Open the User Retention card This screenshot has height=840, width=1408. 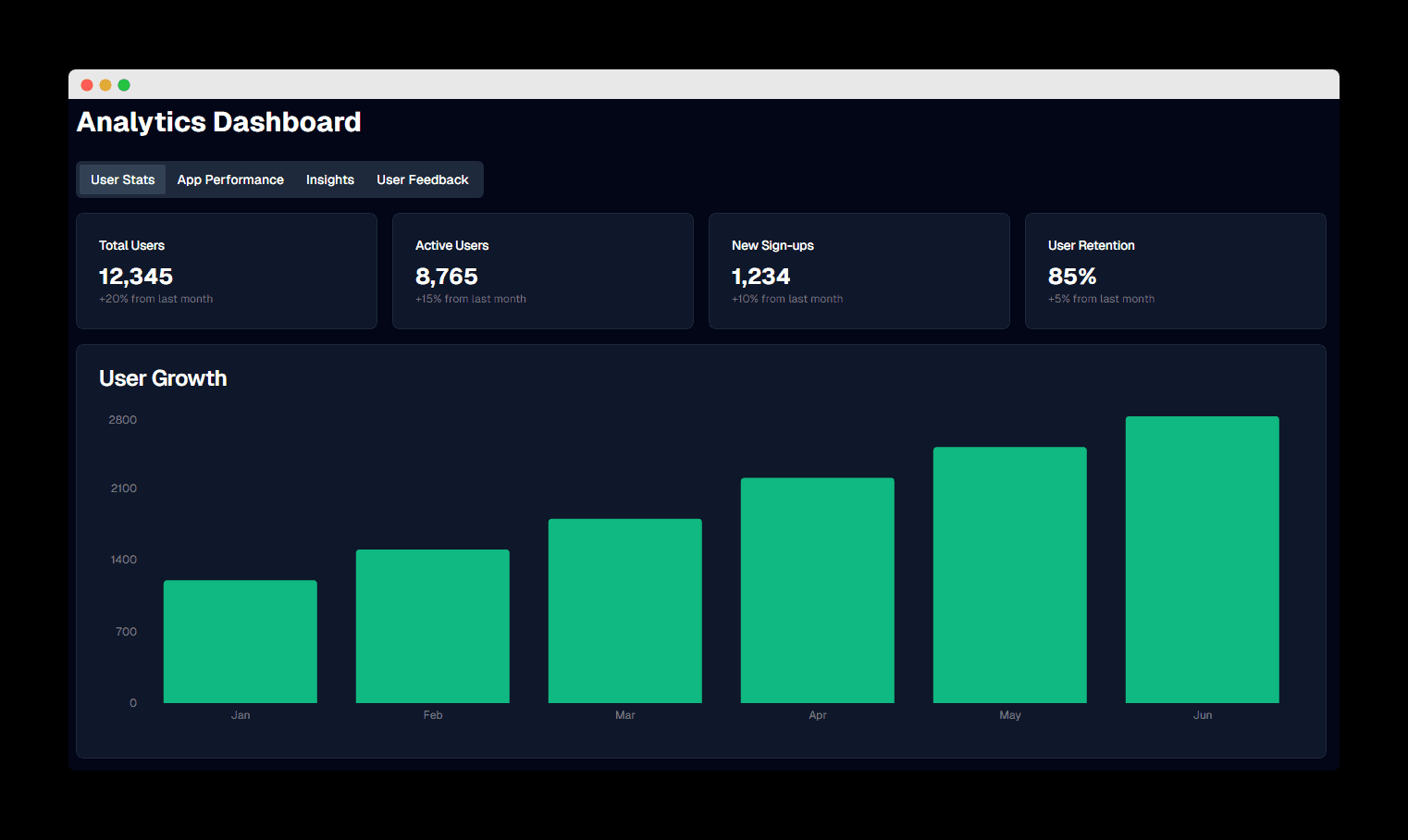pyautogui.click(x=1176, y=271)
